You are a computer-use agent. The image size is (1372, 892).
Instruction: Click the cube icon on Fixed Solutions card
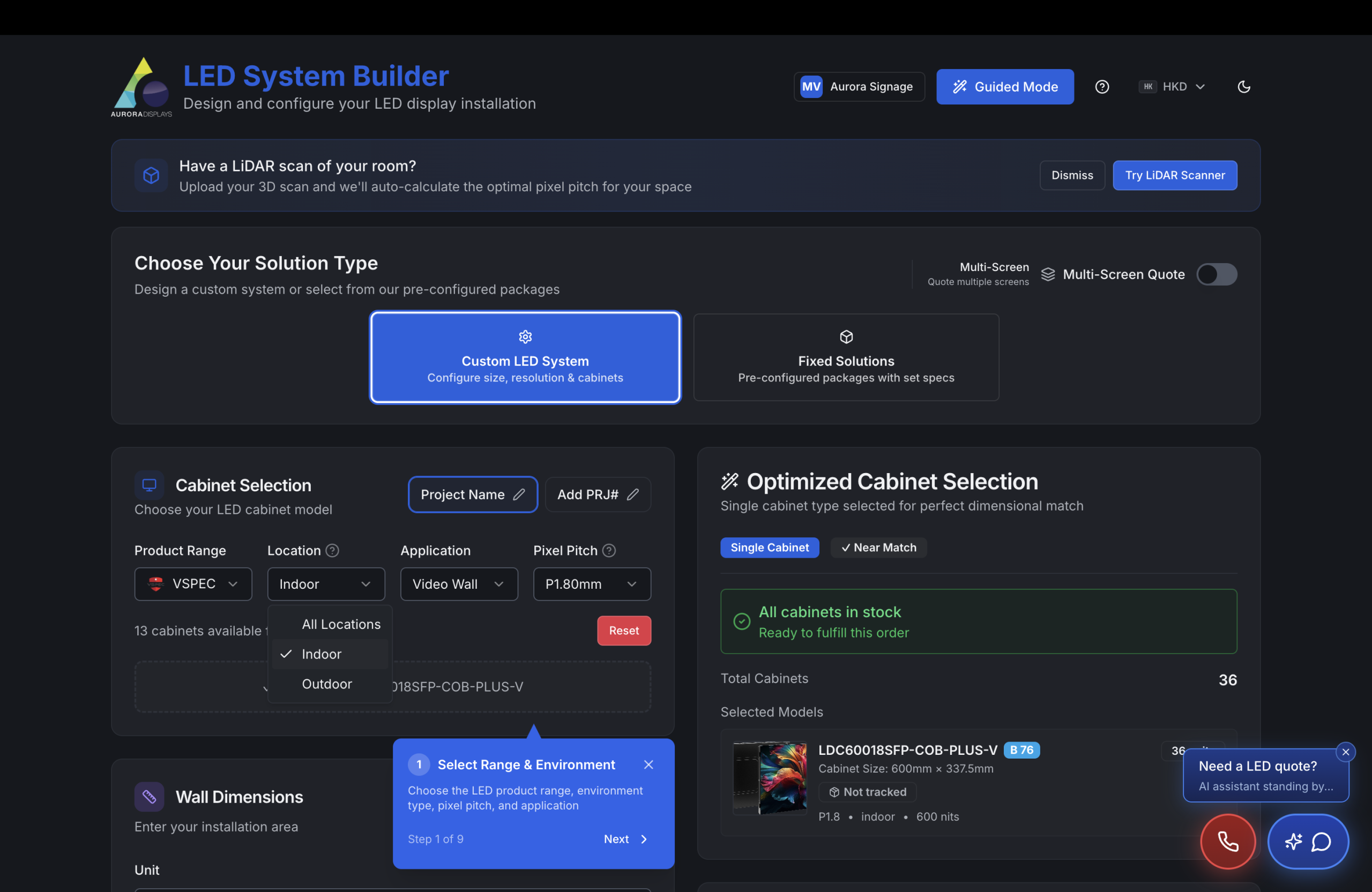tap(846, 336)
